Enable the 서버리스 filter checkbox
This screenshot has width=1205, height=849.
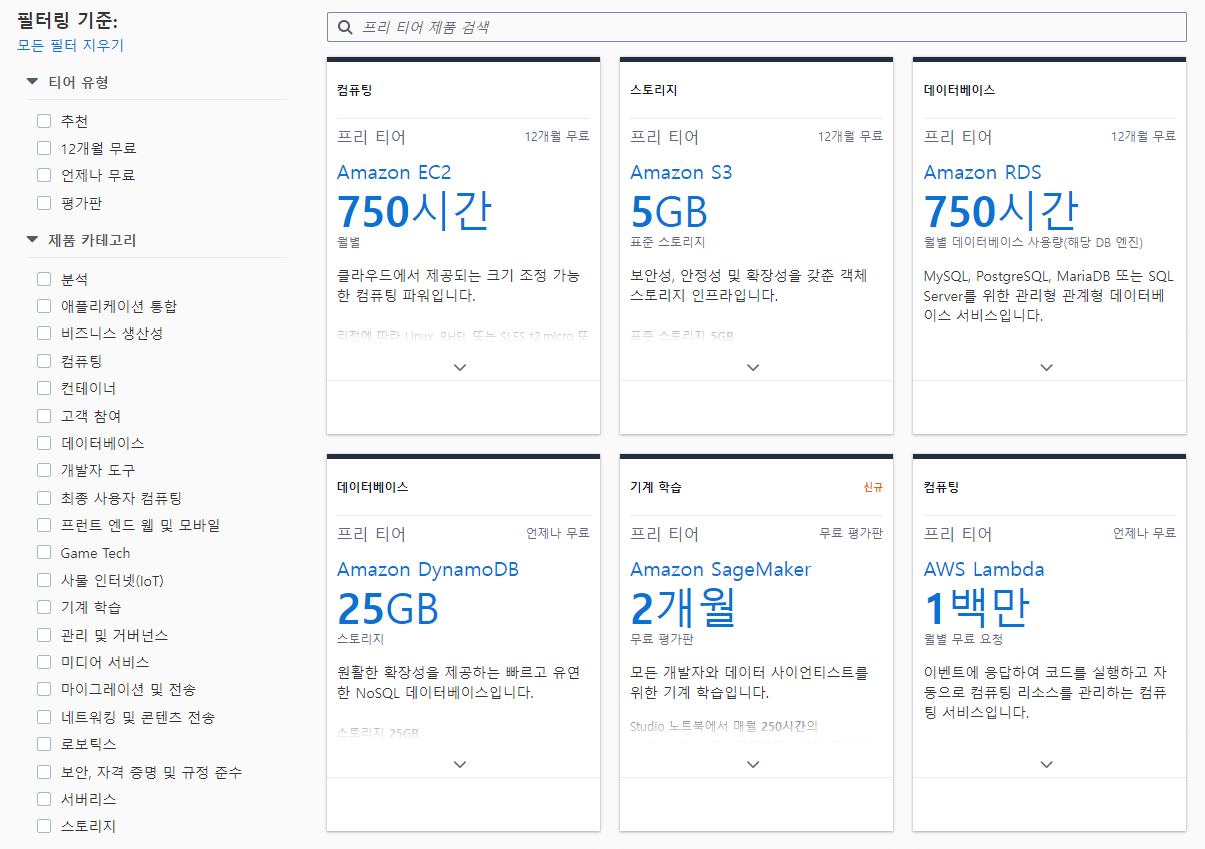[44, 799]
